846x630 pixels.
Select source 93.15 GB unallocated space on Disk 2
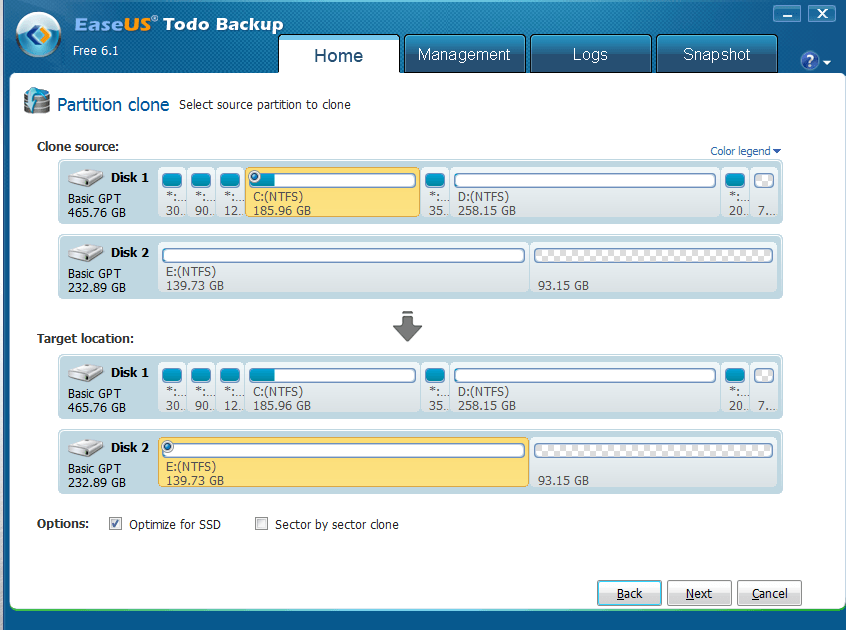[x=653, y=268]
